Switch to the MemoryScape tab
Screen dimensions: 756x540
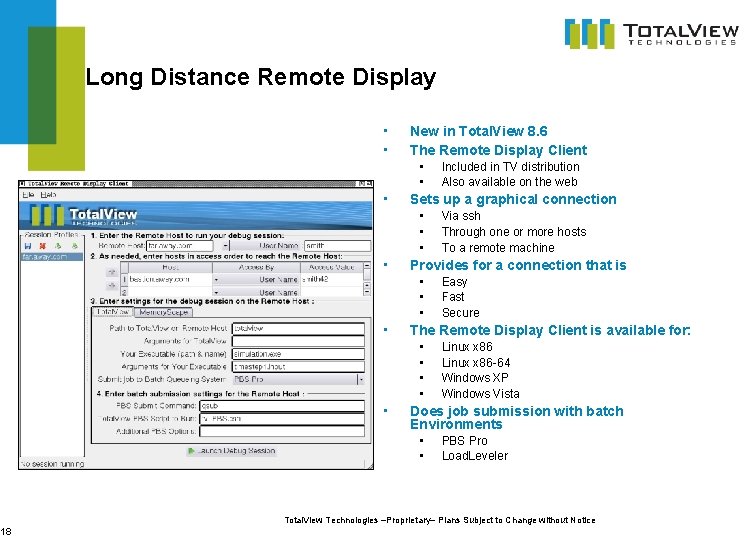pos(163,312)
